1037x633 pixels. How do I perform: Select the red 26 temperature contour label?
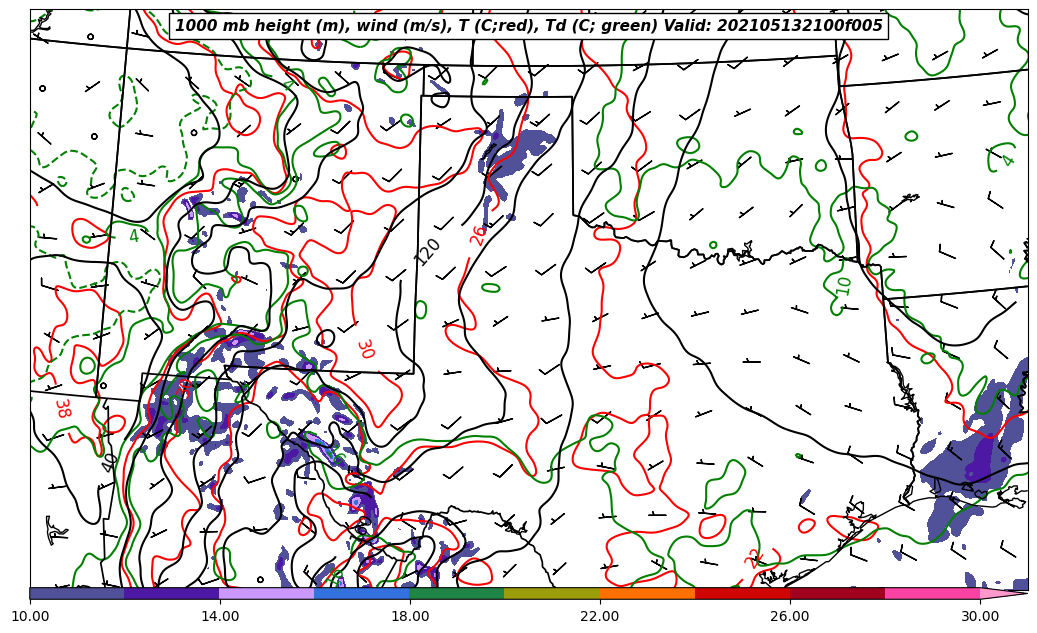478,235
